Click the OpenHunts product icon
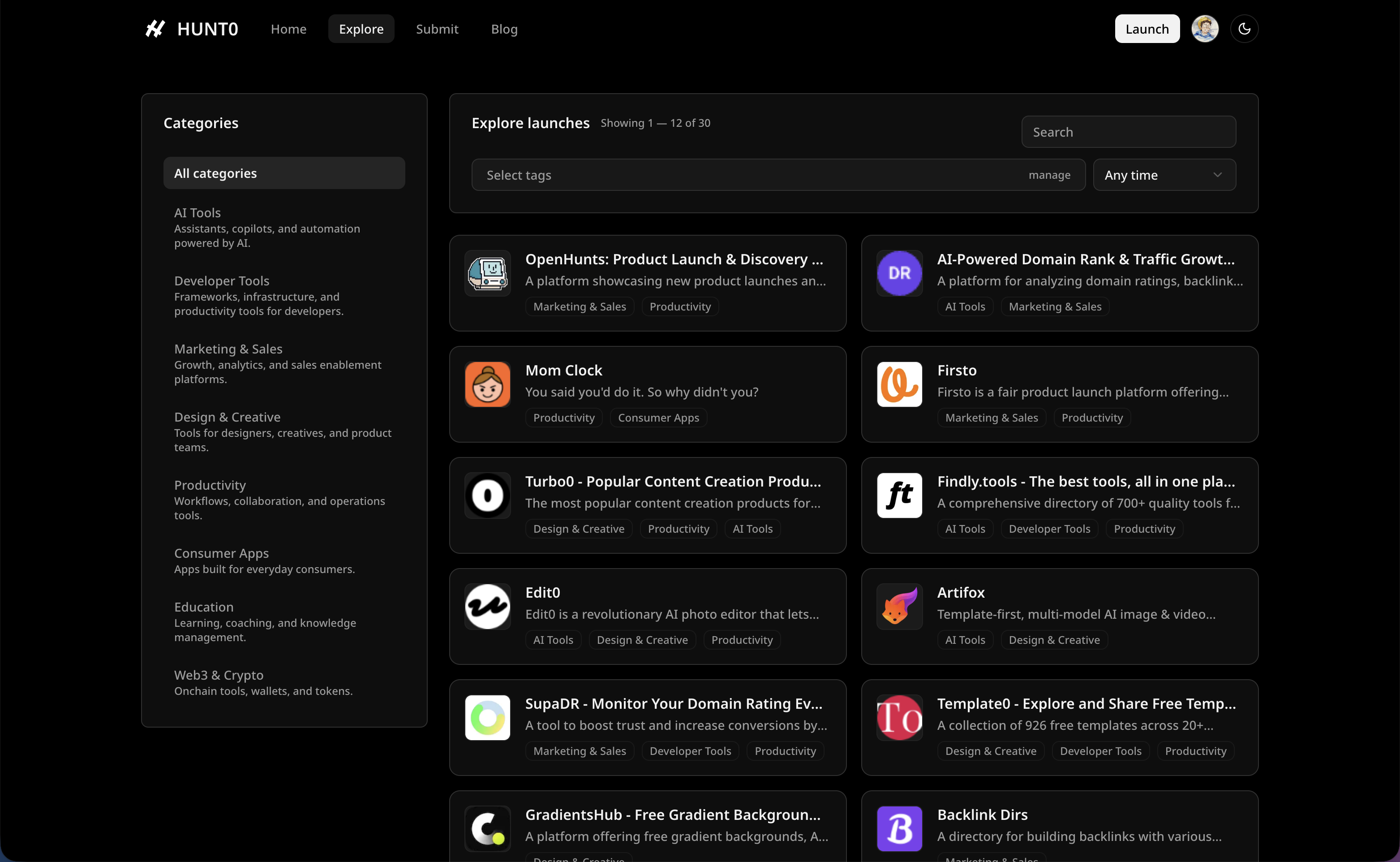Viewport: 1400px width, 862px height. click(487, 273)
